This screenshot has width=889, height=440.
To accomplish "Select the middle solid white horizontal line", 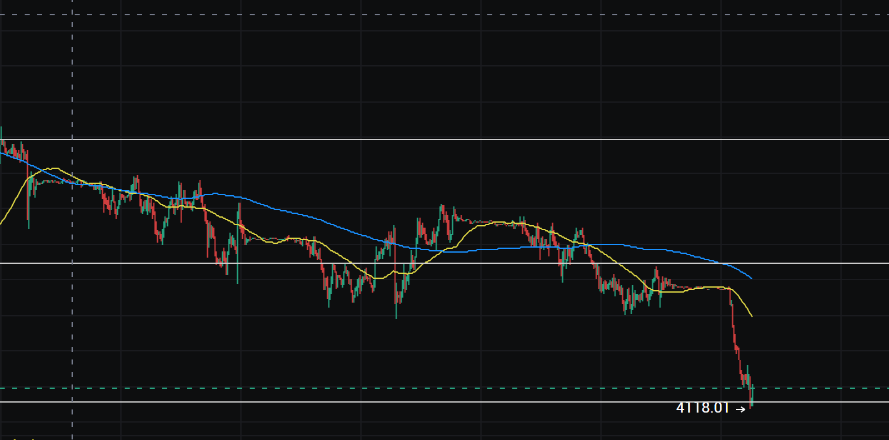I will pyautogui.click(x=444, y=263).
